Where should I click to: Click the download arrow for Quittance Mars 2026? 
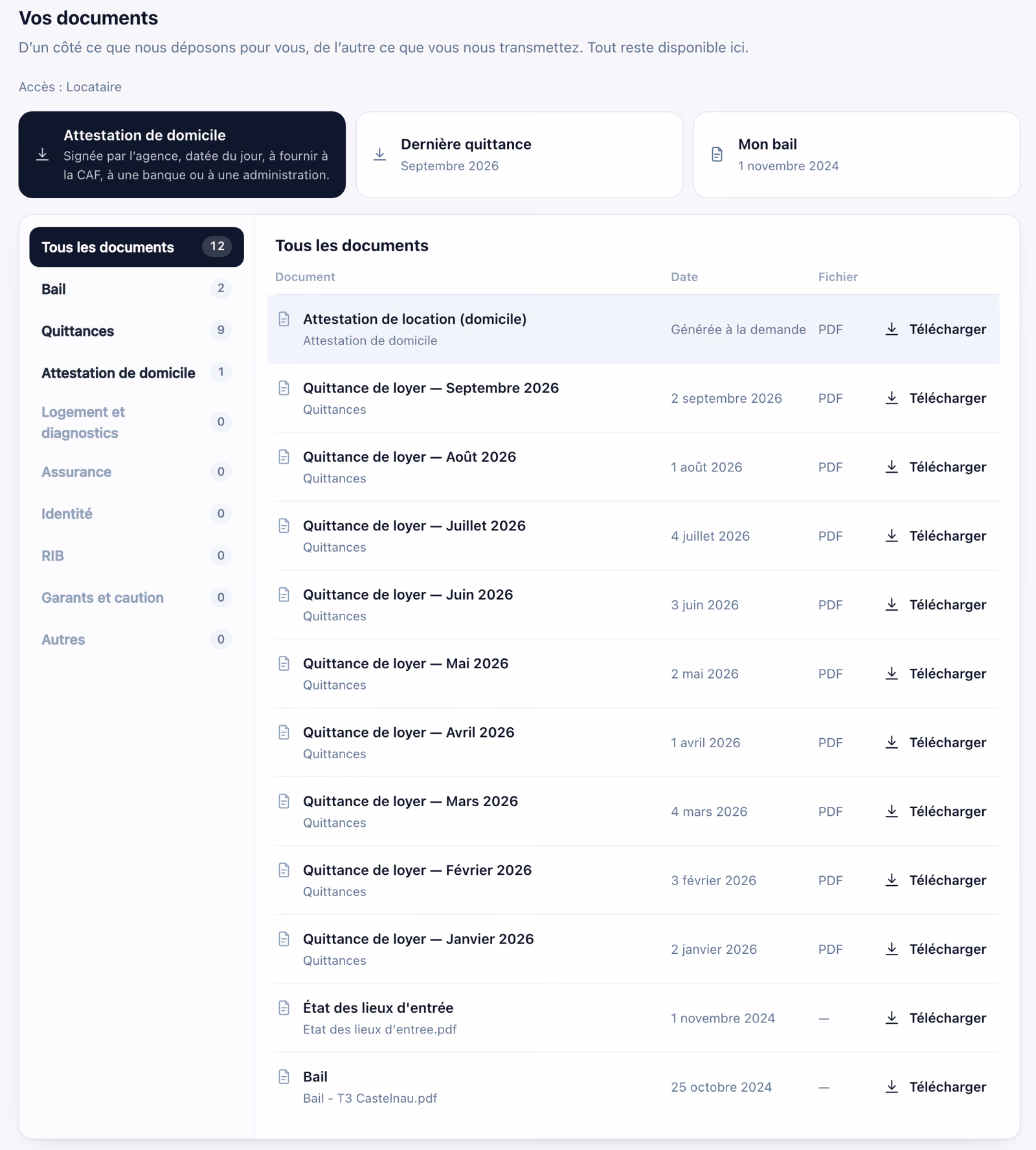(892, 811)
